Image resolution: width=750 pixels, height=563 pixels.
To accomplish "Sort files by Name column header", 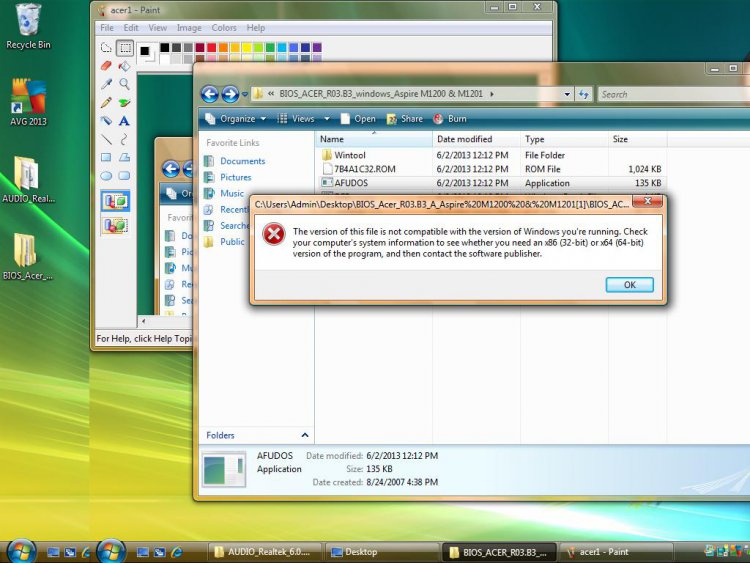I will pyautogui.click(x=374, y=139).
